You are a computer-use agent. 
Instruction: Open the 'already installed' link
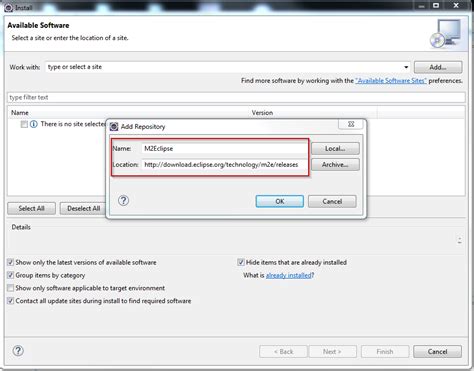[x=289, y=275]
